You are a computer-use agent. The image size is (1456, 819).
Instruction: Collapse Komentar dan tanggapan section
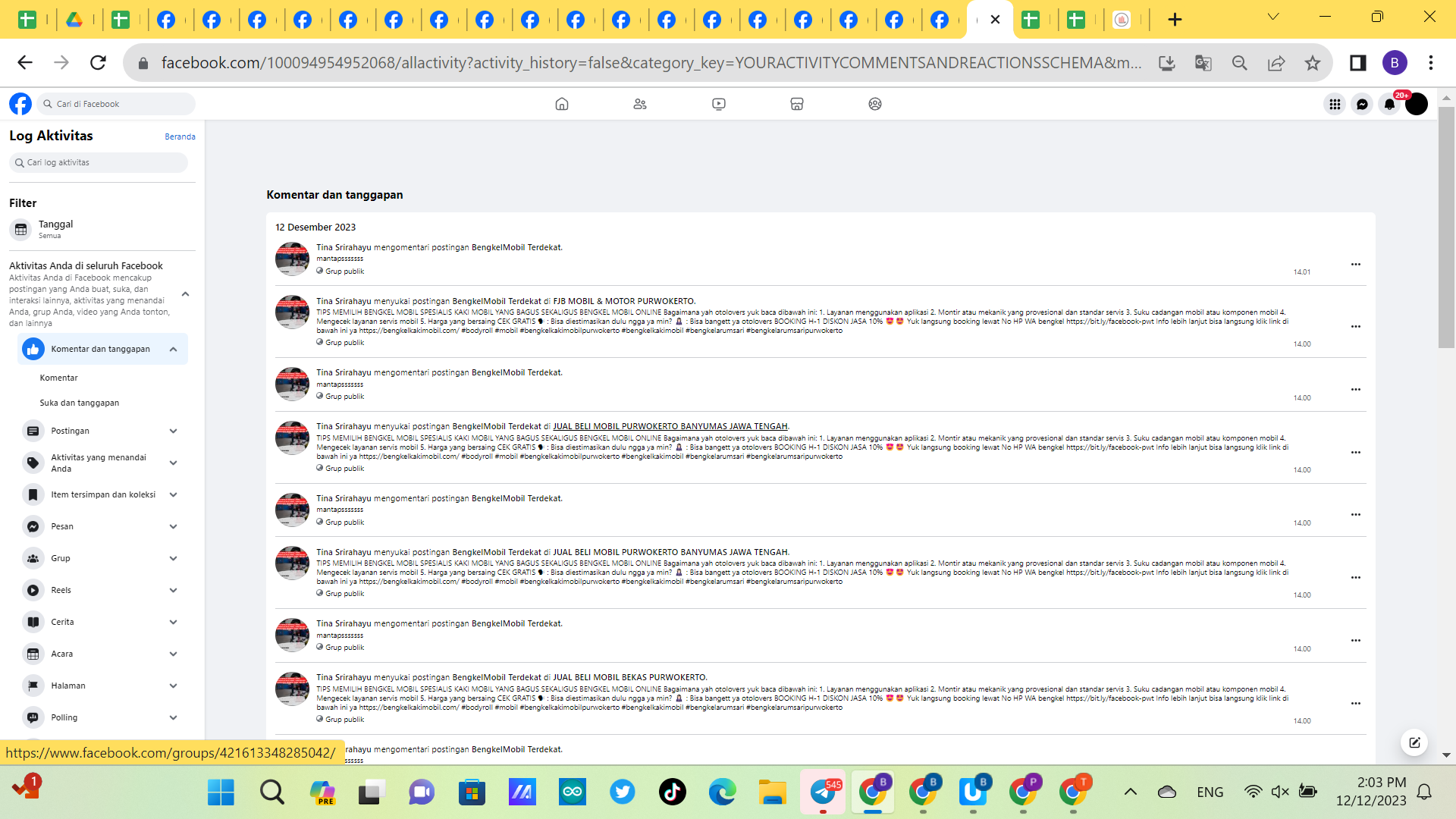(174, 350)
